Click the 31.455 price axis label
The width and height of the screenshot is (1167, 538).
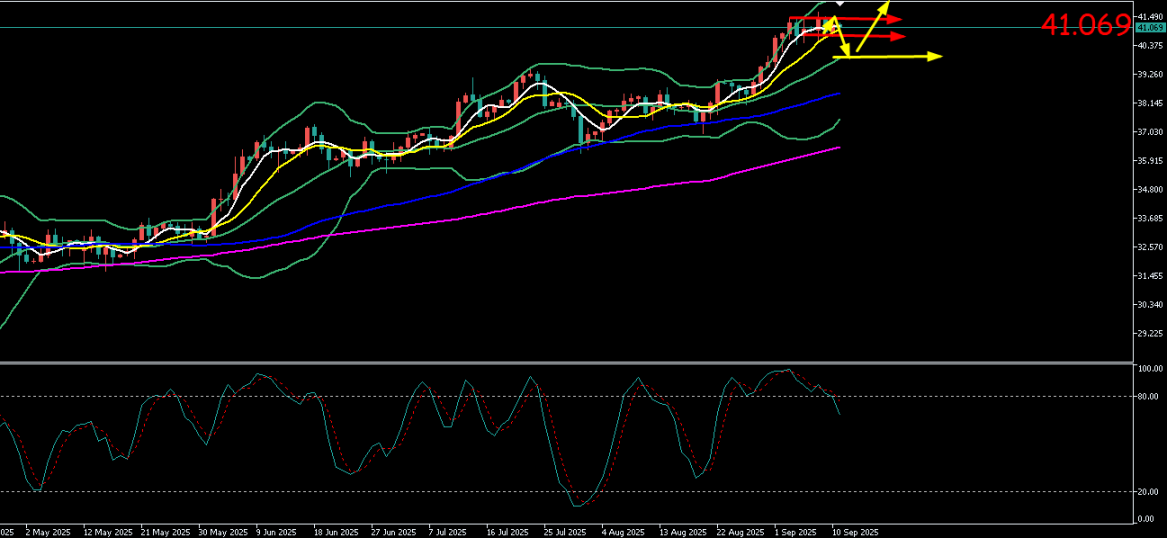1151,276
